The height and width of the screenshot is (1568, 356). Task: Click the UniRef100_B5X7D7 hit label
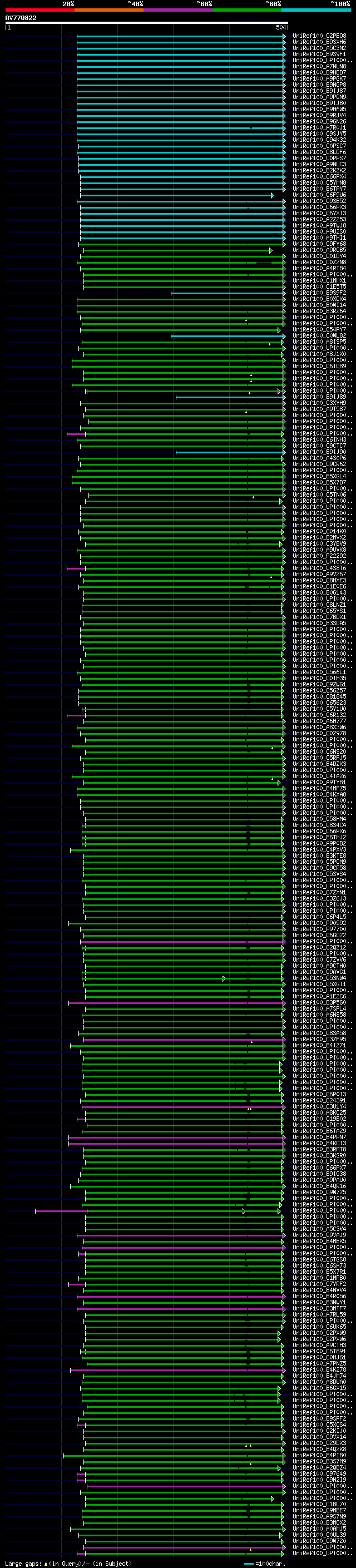click(319, 483)
